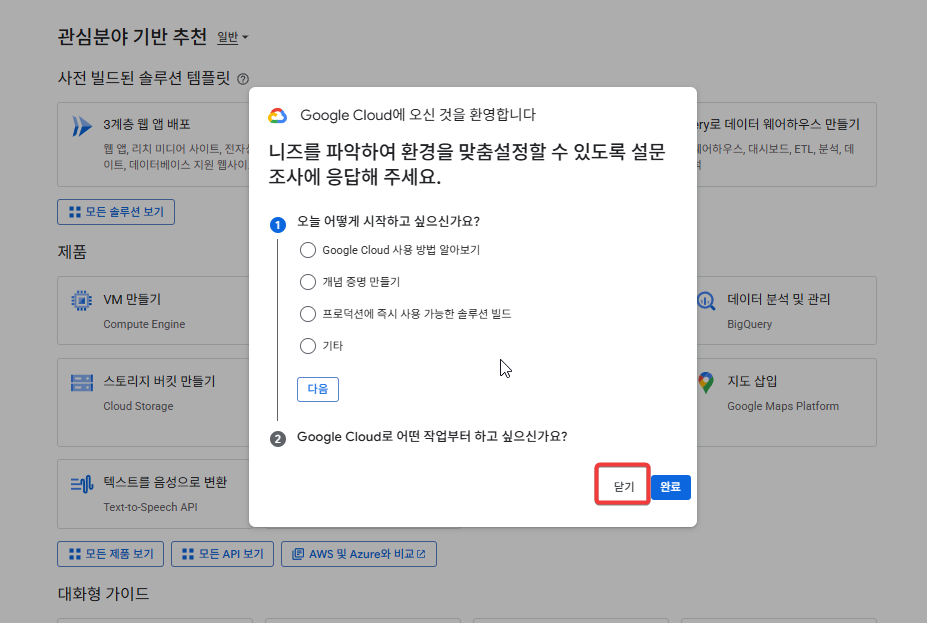Click 모든 API 보기 button

pyautogui.click(x=222, y=554)
